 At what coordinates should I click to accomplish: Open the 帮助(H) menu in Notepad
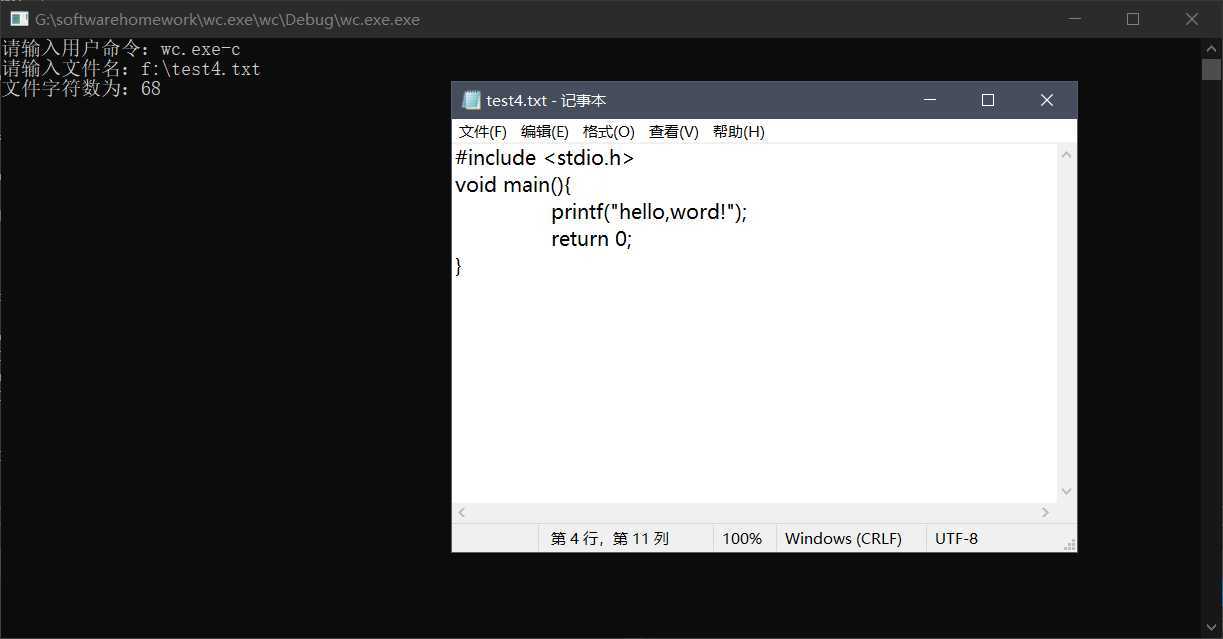[739, 132]
